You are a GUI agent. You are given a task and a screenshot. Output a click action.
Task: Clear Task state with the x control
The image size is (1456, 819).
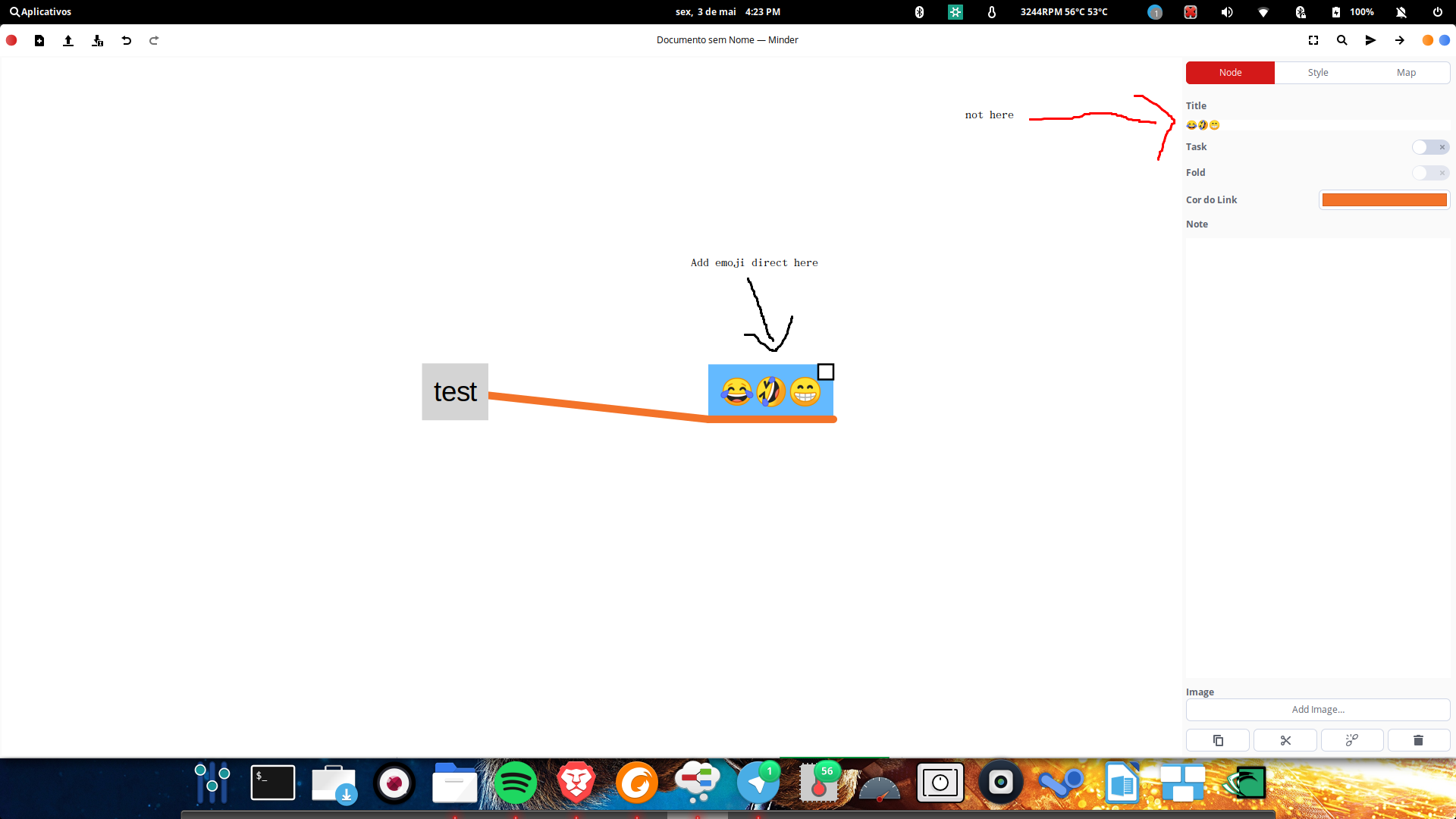click(1442, 147)
